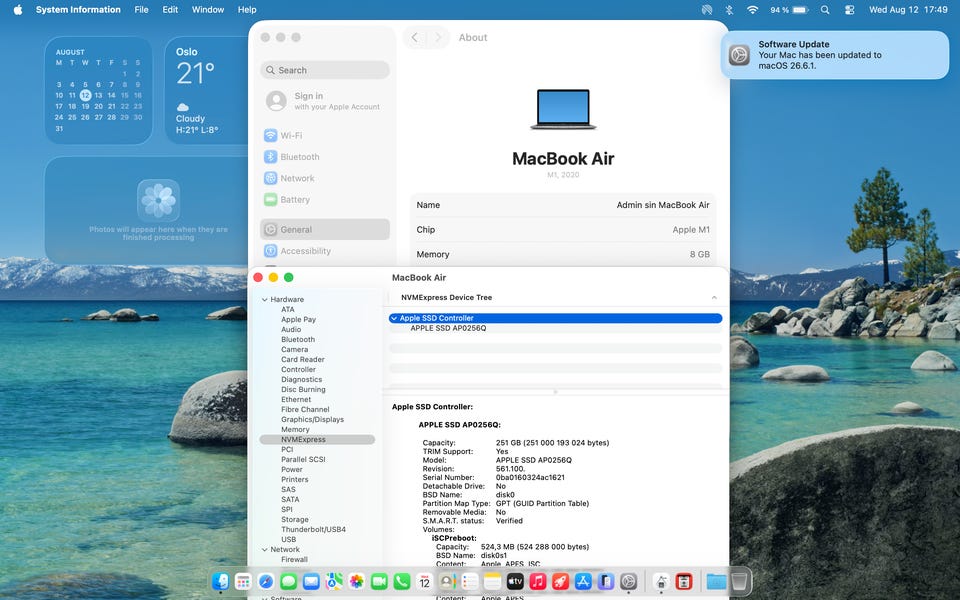This screenshot has width=960, height=600.
Task: Select Thunderbolt/USB4 in Hardware list
Action: point(313,530)
